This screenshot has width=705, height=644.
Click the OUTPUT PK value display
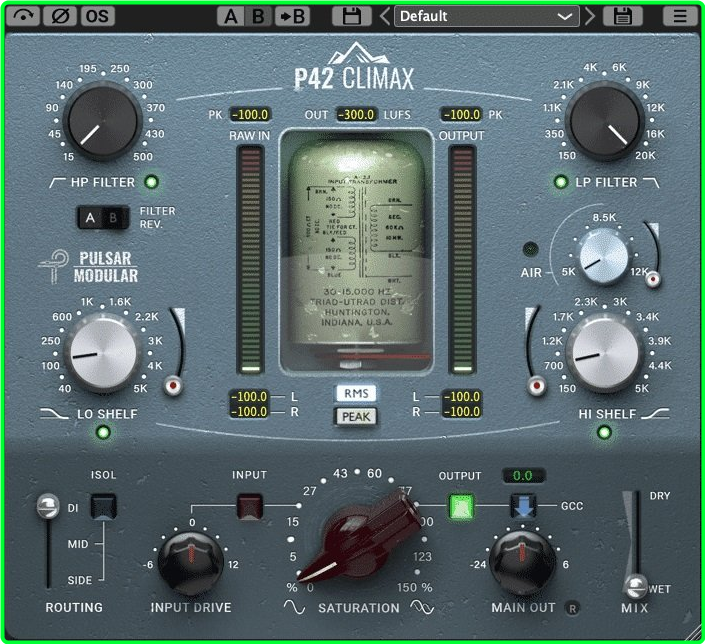point(462,115)
